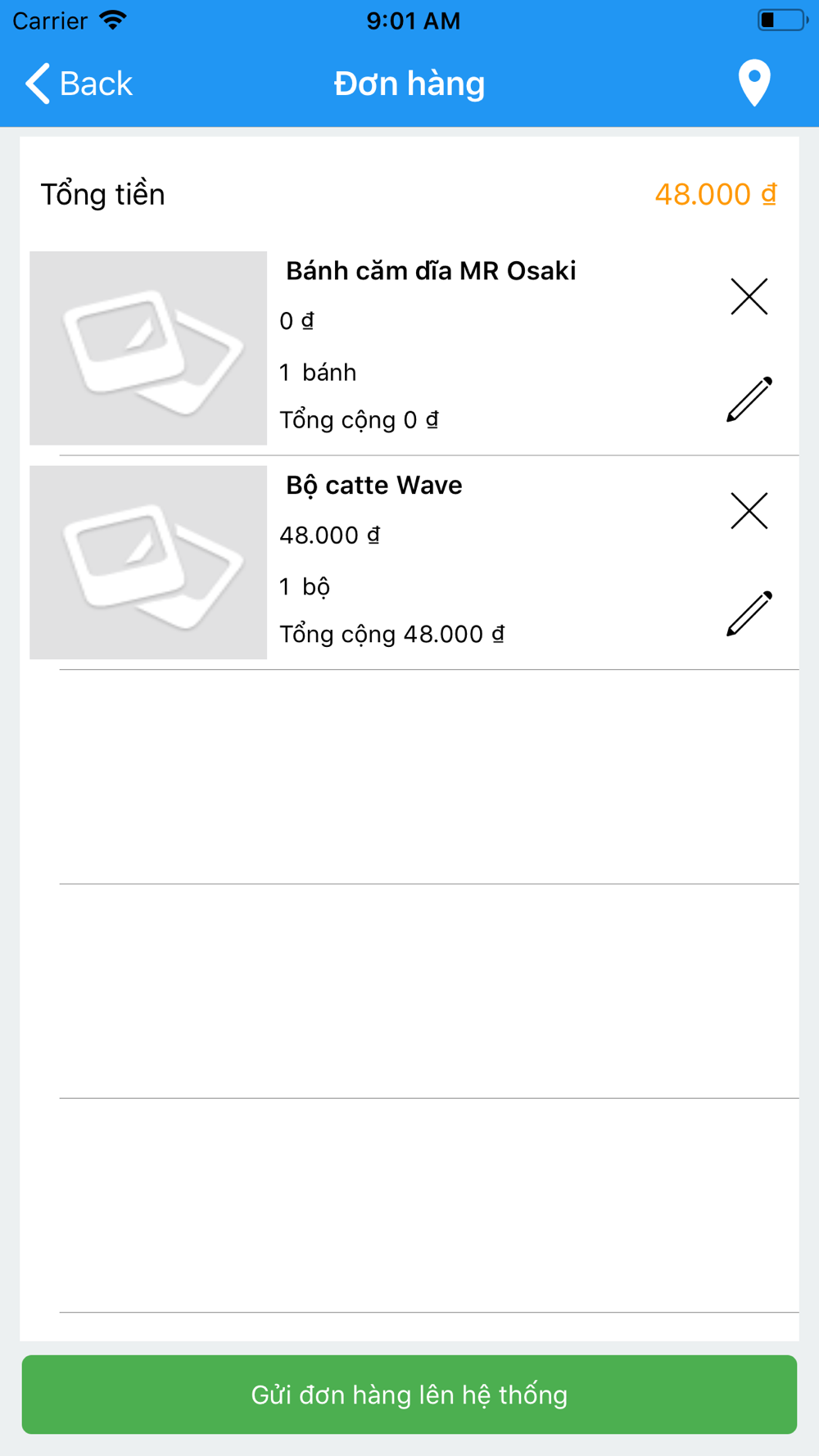Remove Bộ catte Wave from order
Screen dimensions: 819x1456
click(749, 511)
